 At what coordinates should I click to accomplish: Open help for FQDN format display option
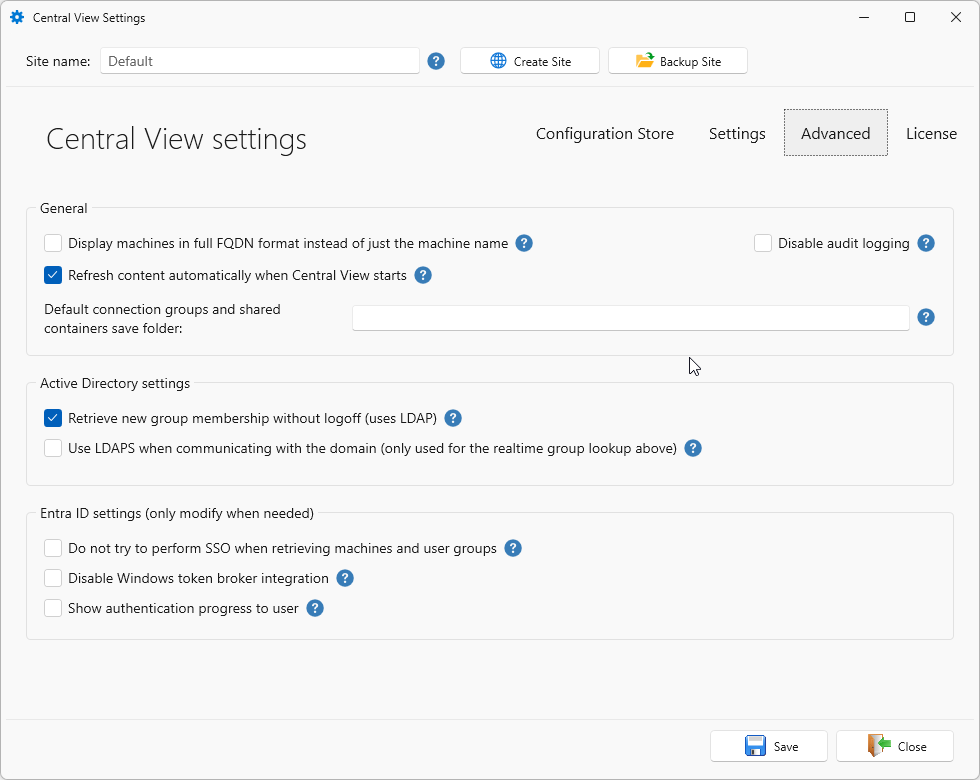pyautogui.click(x=524, y=243)
